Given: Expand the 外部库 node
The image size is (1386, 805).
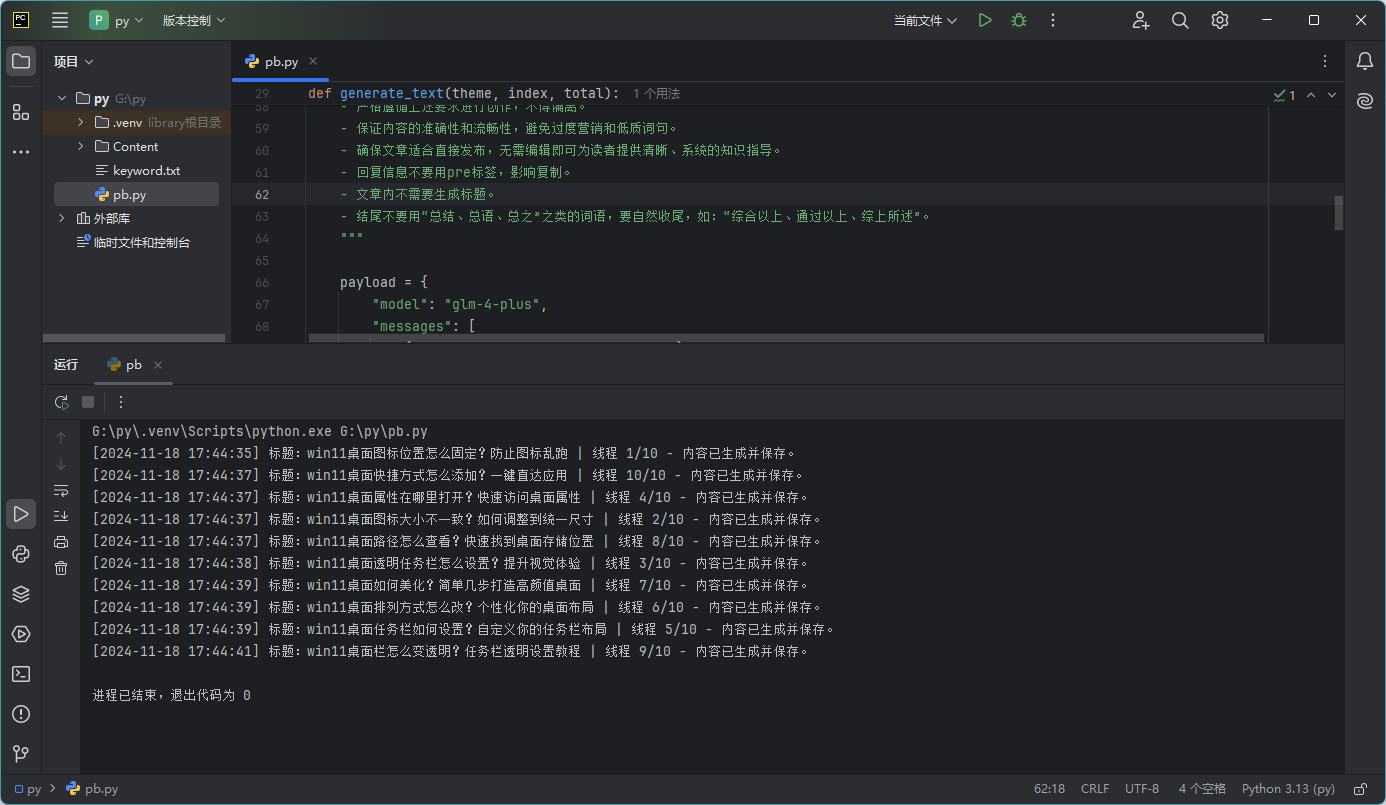Looking at the screenshot, I should coord(62,218).
